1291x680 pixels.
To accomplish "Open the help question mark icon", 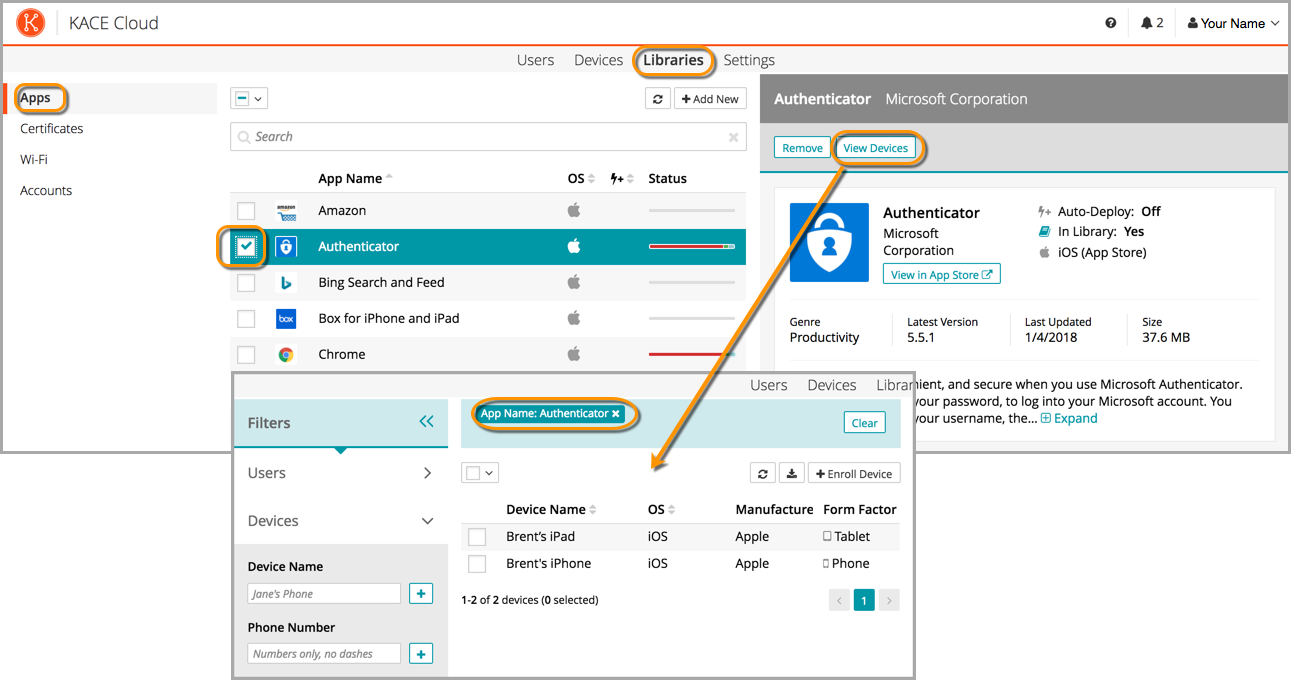I will click(1111, 23).
